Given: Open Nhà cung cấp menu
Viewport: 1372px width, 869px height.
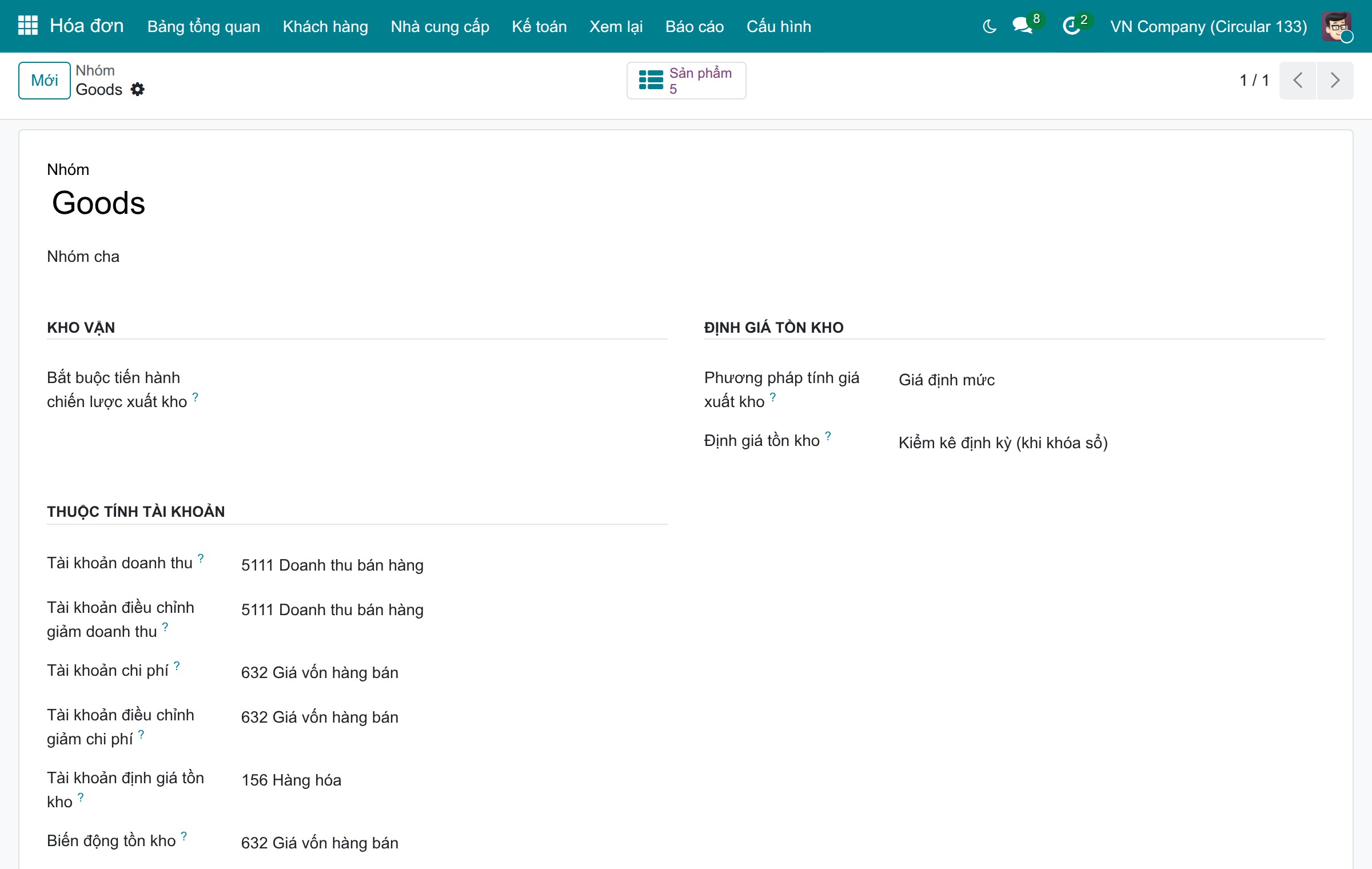Looking at the screenshot, I should (440, 26).
